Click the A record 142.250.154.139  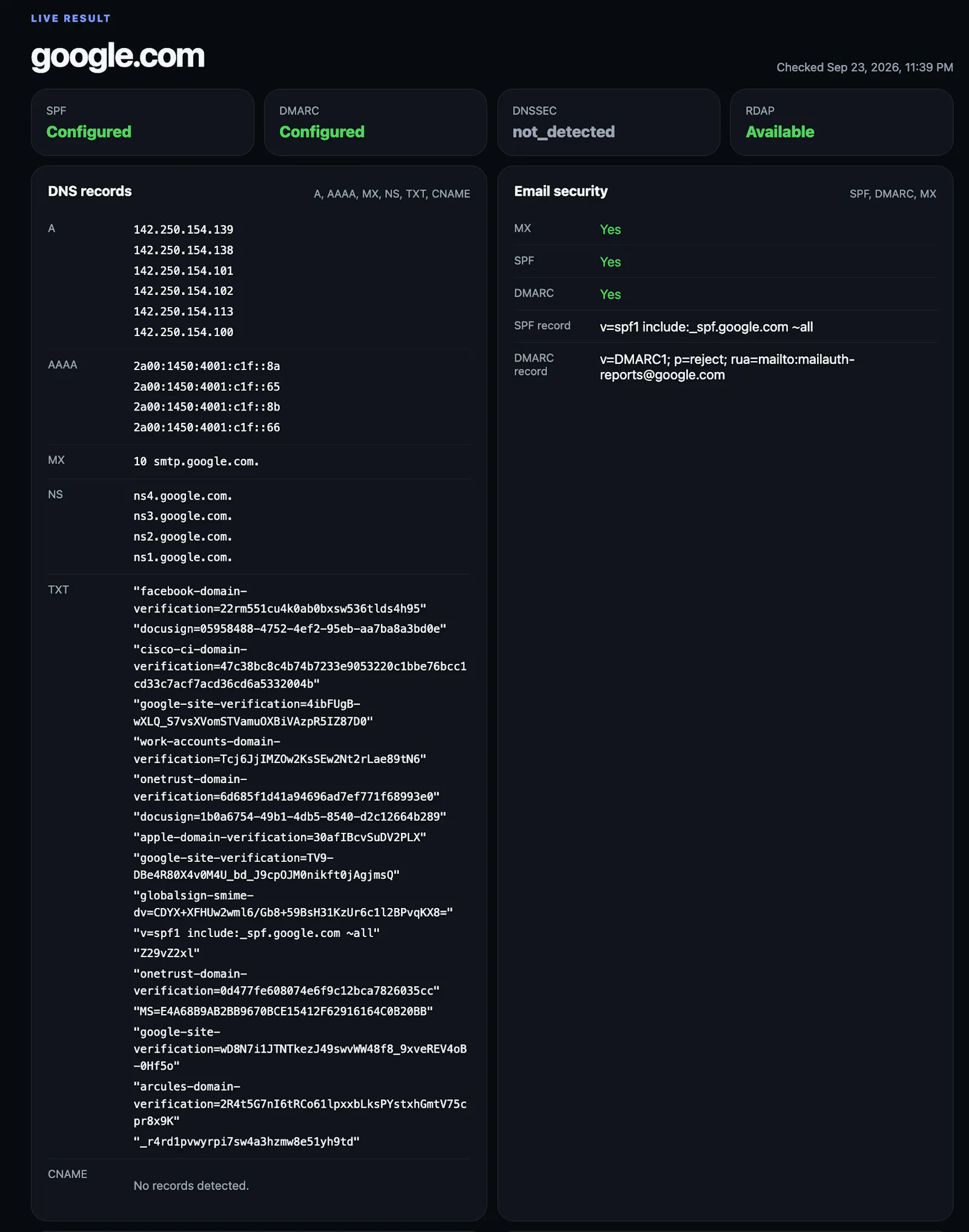click(184, 230)
